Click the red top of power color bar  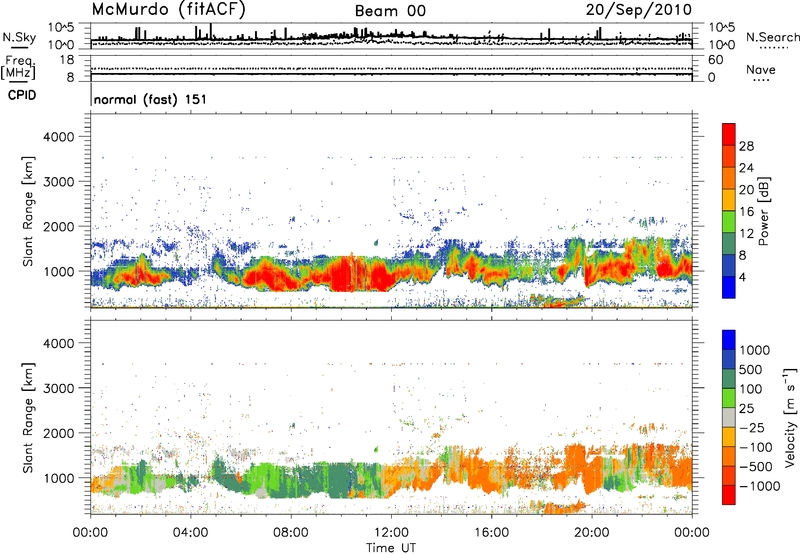[x=729, y=134]
